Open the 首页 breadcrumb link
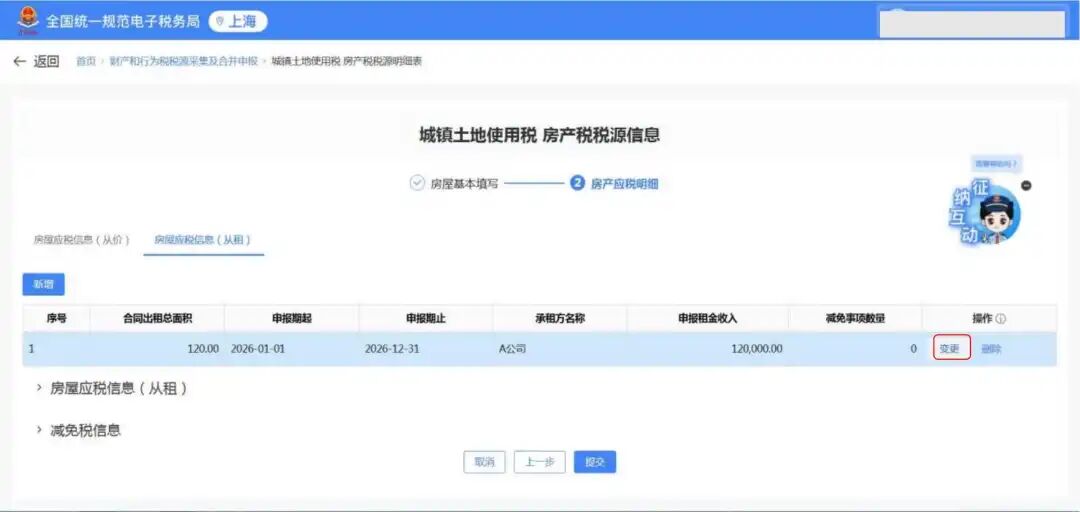1080x512 pixels. point(85,61)
